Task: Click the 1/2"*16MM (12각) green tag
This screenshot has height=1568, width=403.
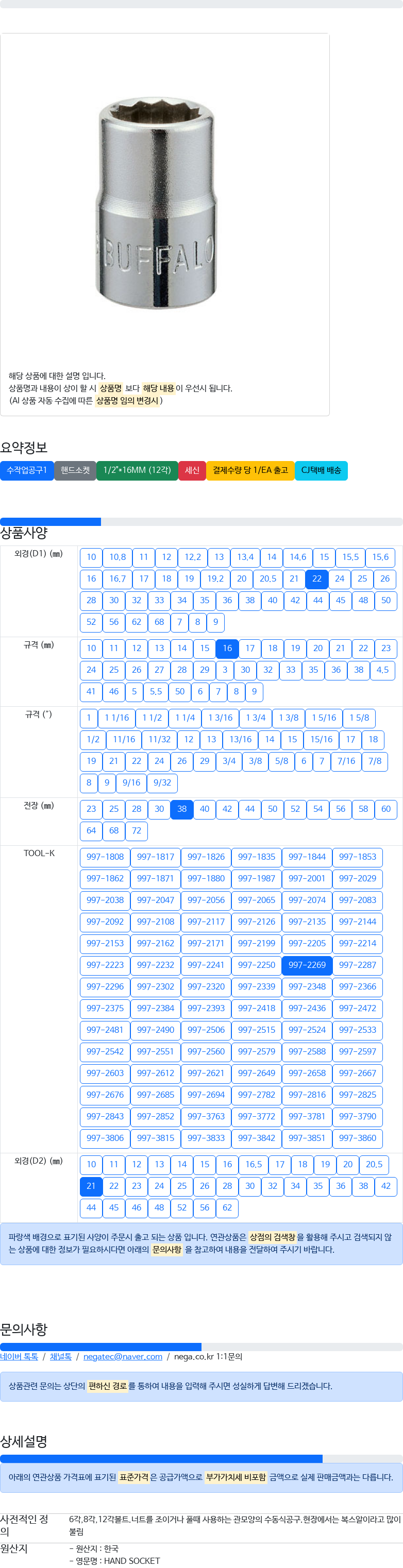Action: tap(137, 470)
